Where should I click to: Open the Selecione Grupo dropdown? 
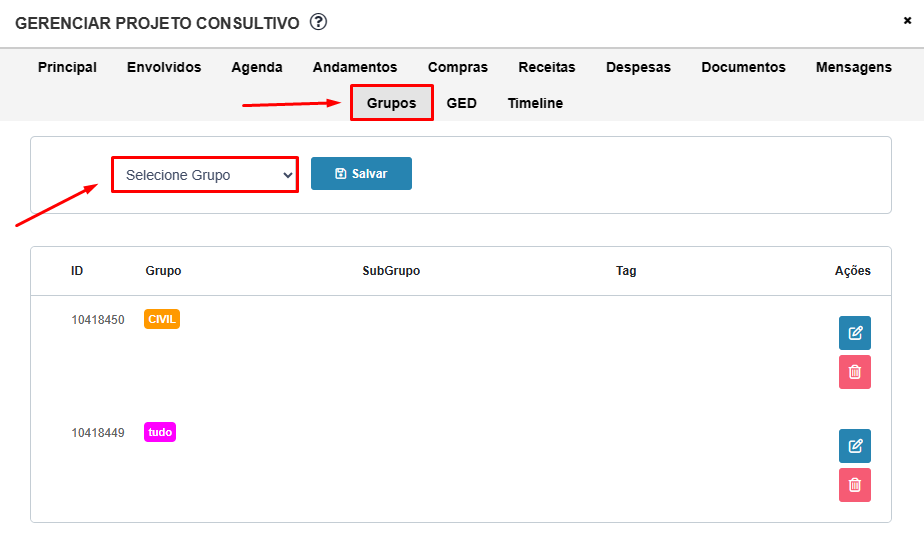coord(205,174)
